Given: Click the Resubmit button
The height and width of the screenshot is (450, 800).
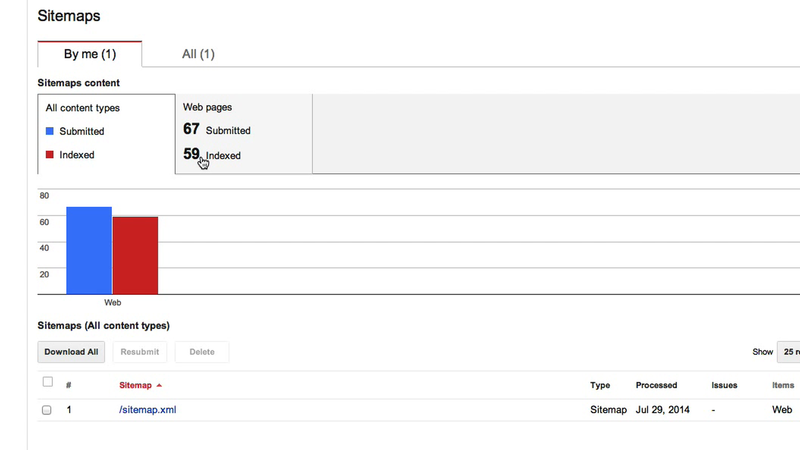Looking at the screenshot, I should point(140,352).
